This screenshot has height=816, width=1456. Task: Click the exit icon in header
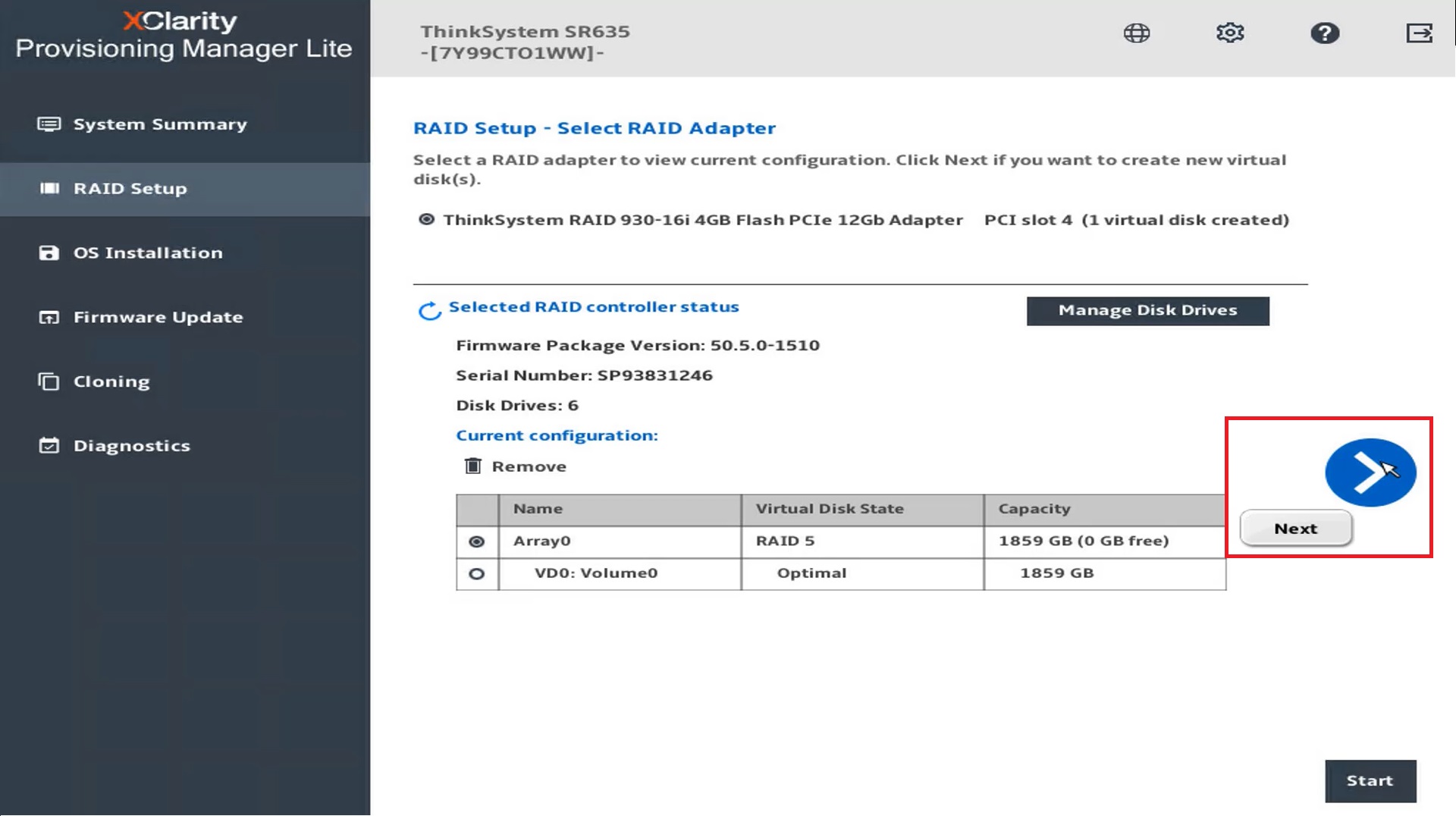click(1419, 33)
